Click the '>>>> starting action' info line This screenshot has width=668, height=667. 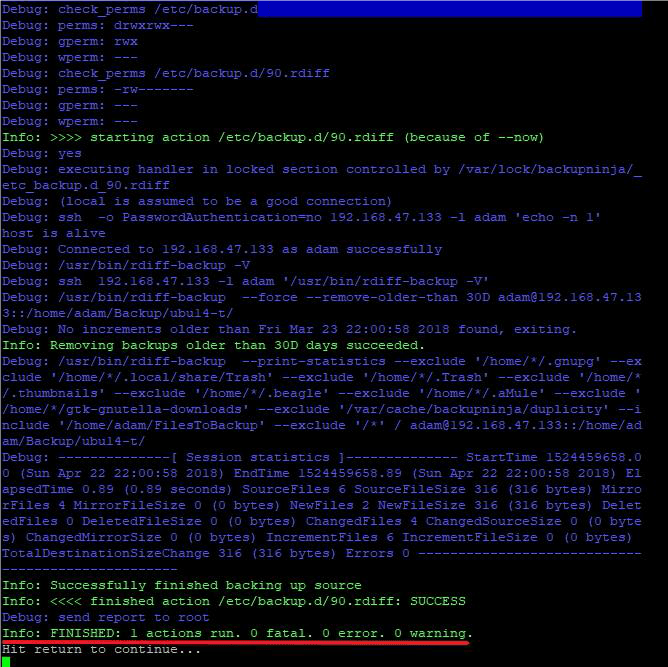point(273,138)
